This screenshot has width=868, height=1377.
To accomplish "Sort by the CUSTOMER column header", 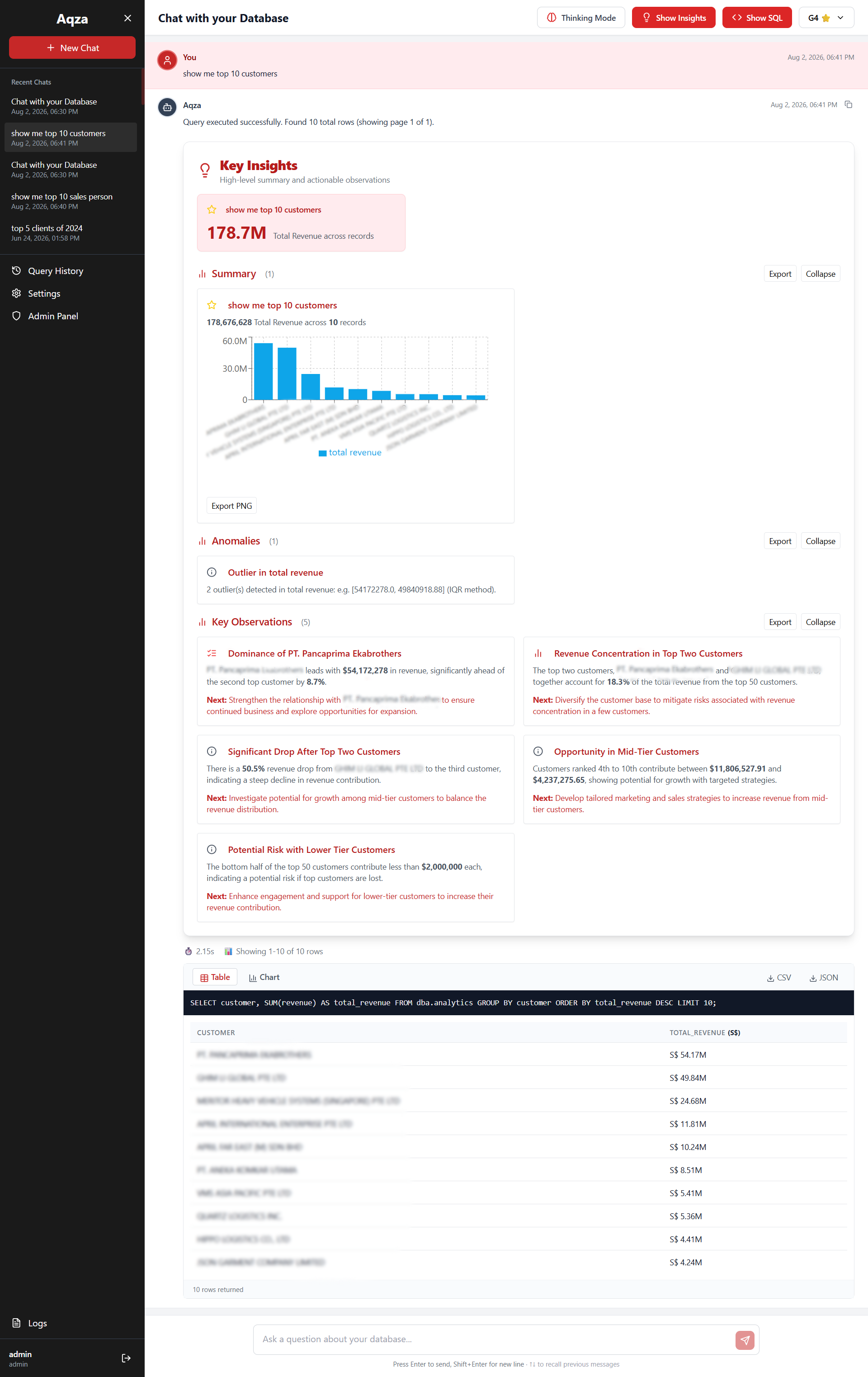I will 216,1033.
